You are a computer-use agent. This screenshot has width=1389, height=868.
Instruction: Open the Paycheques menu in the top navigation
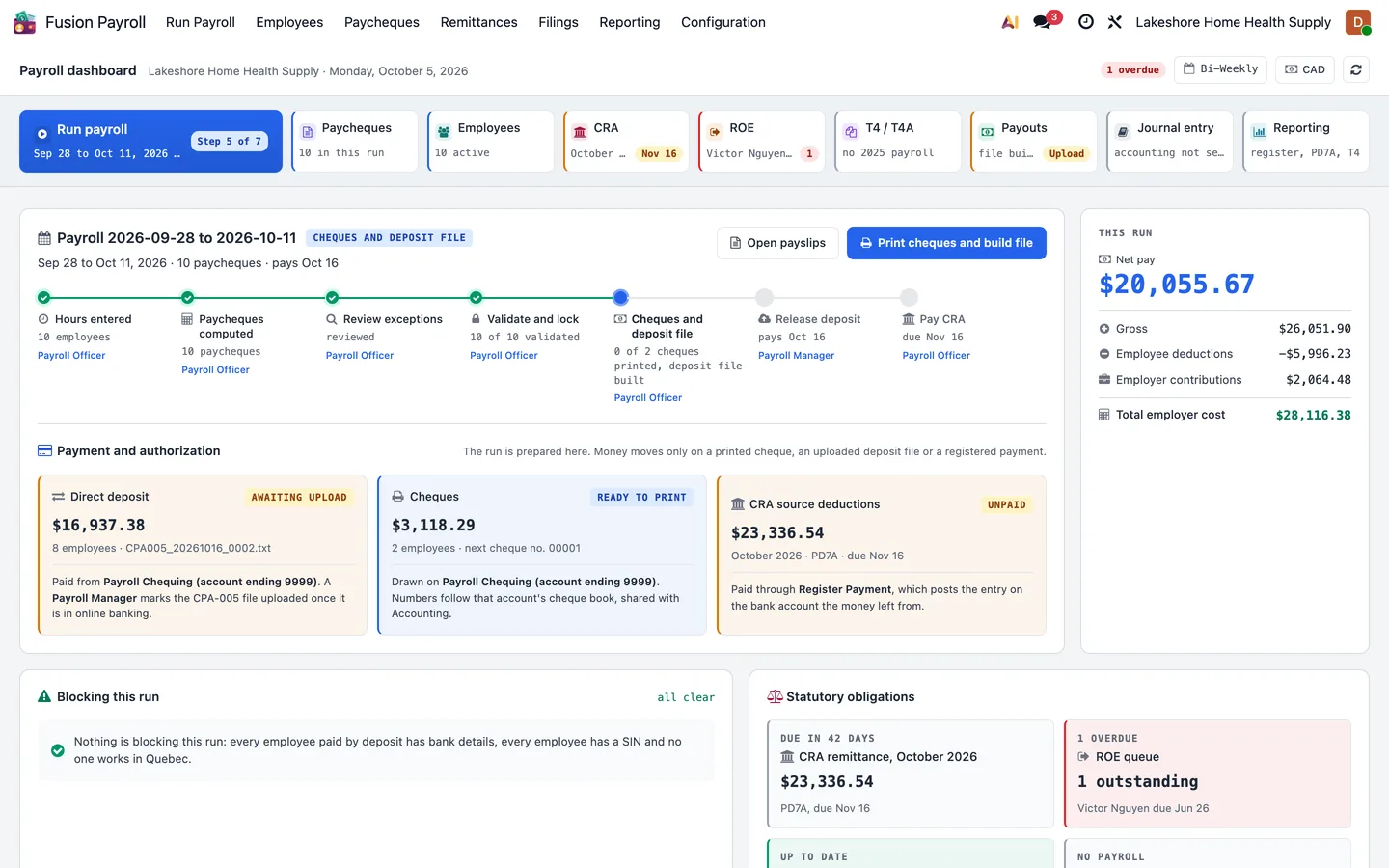point(382,22)
